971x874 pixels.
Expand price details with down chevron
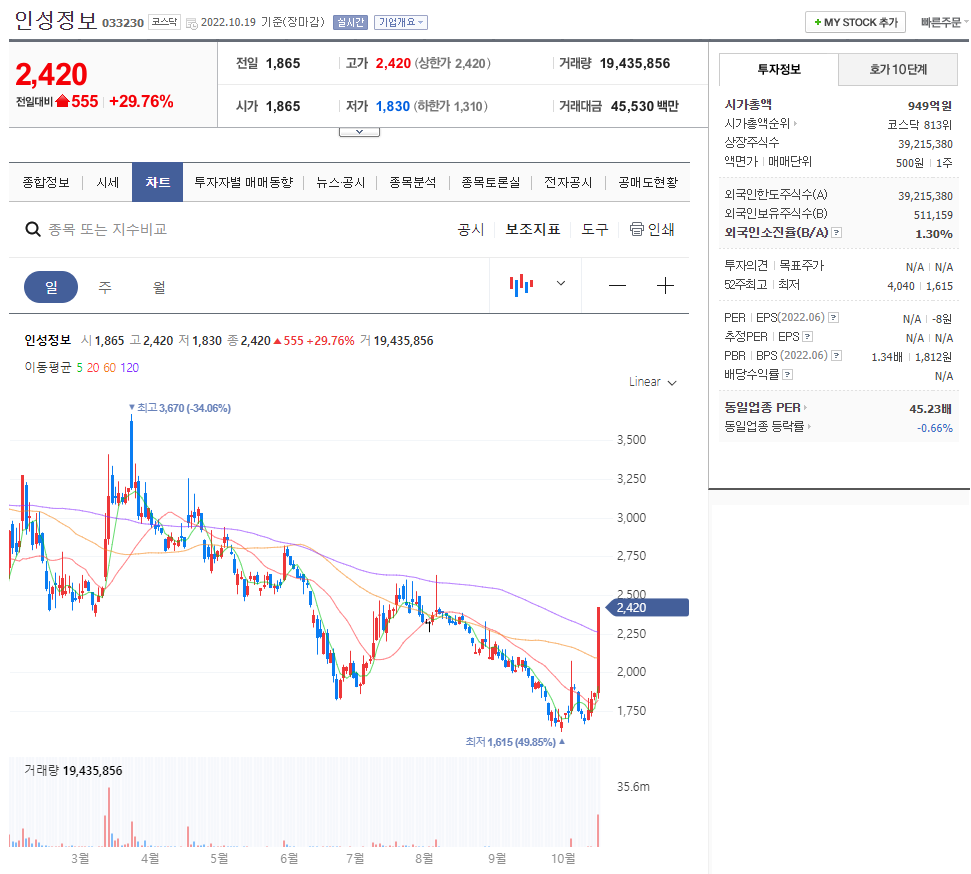click(x=359, y=132)
